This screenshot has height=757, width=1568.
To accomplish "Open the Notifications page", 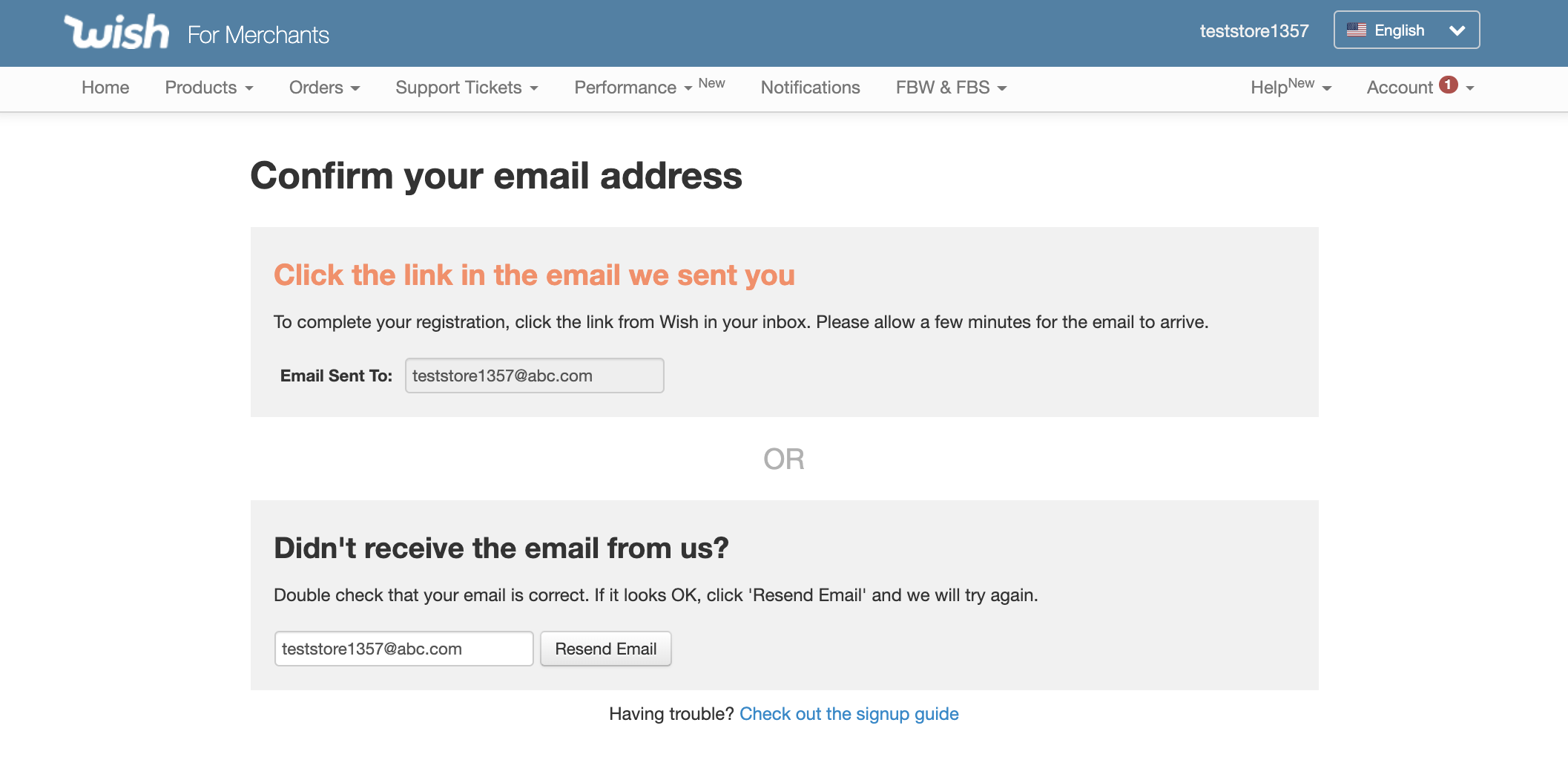I will pyautogui.click(x=811, y=88).
